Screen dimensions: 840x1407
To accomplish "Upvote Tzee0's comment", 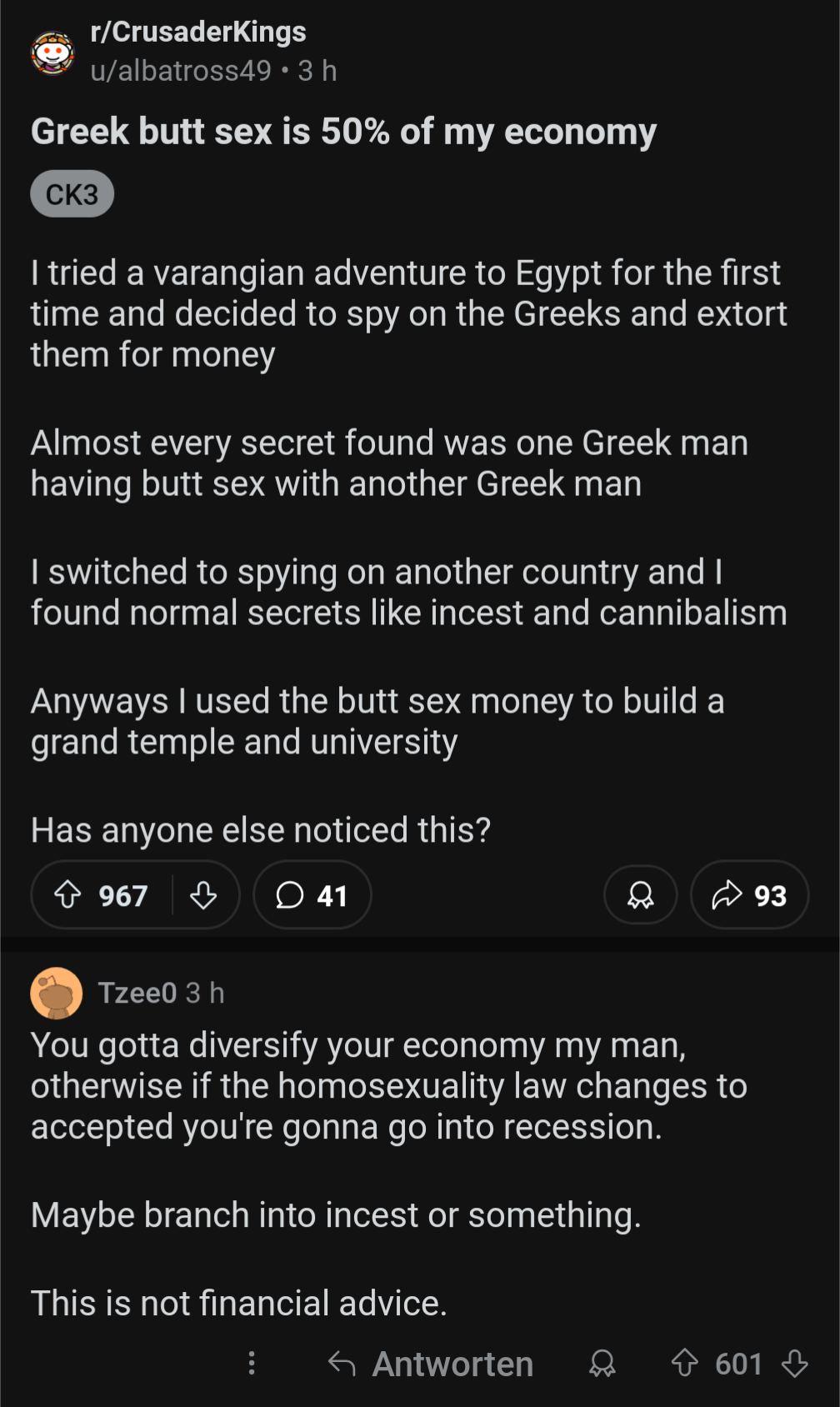I will pyautogui.click(x=684, y=1364).
